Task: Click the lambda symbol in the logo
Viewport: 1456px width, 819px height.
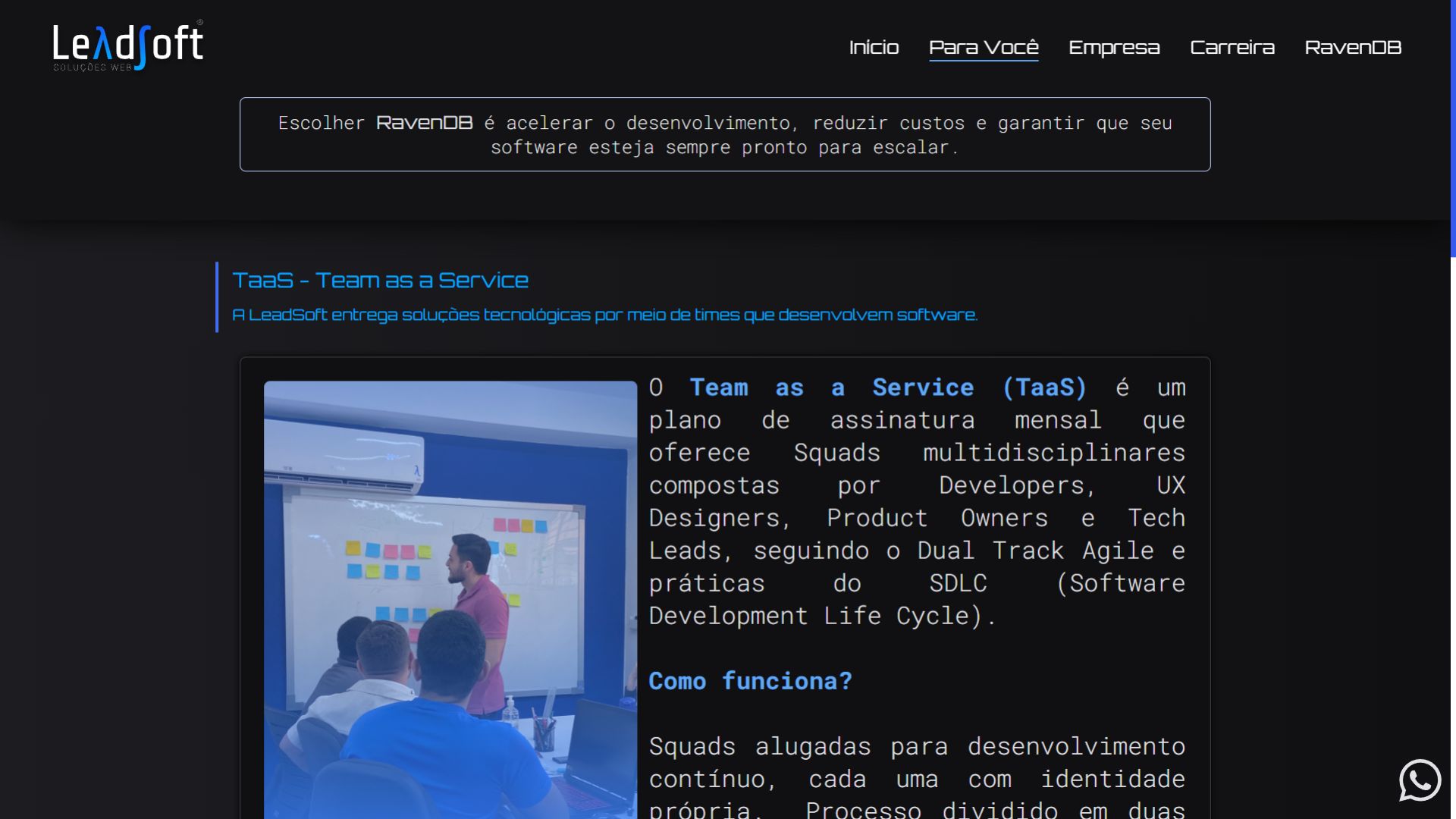Action: (x=103, y=45)
